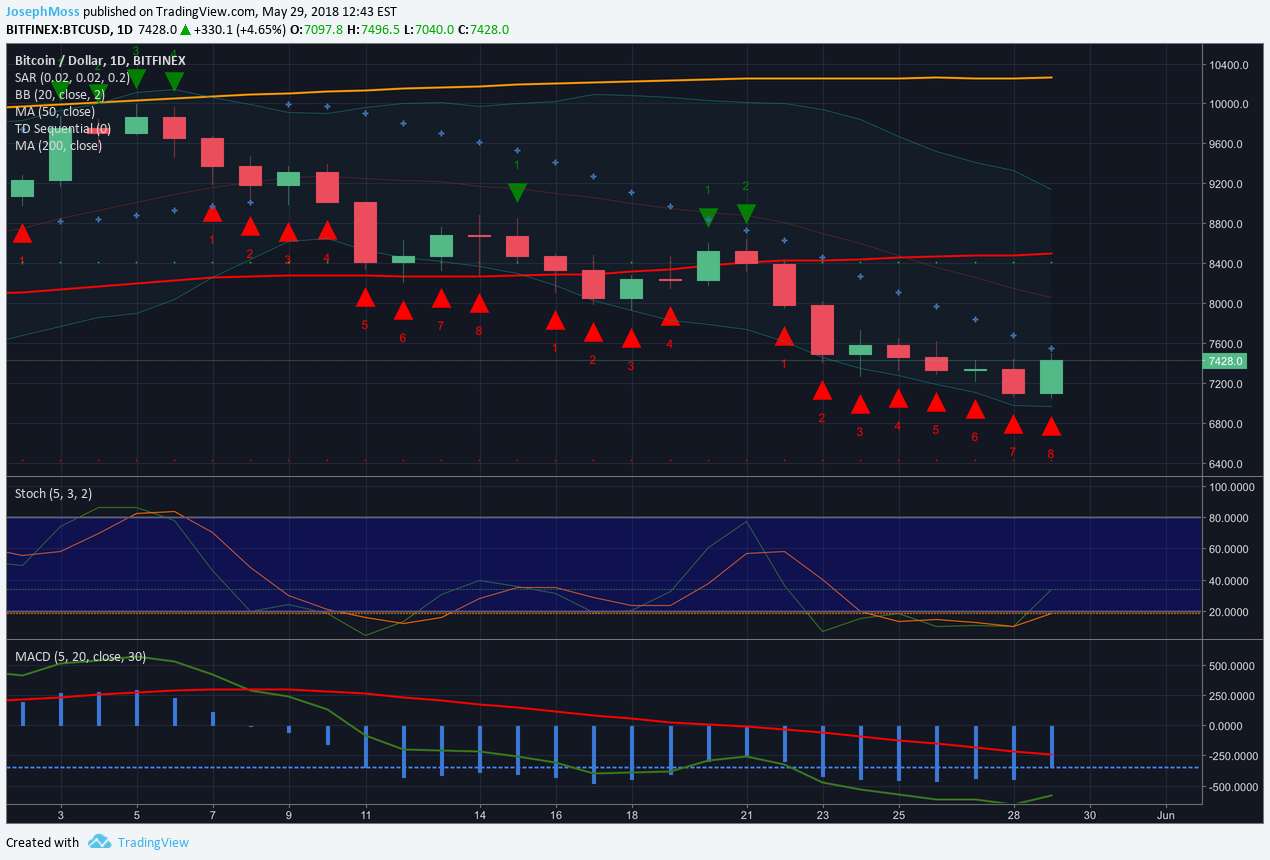Image resolution: width=1270 pixels, height=860 pixels.
Task: Select the Stoch (5, 3, 2) pane label
Action: [51, 492]
